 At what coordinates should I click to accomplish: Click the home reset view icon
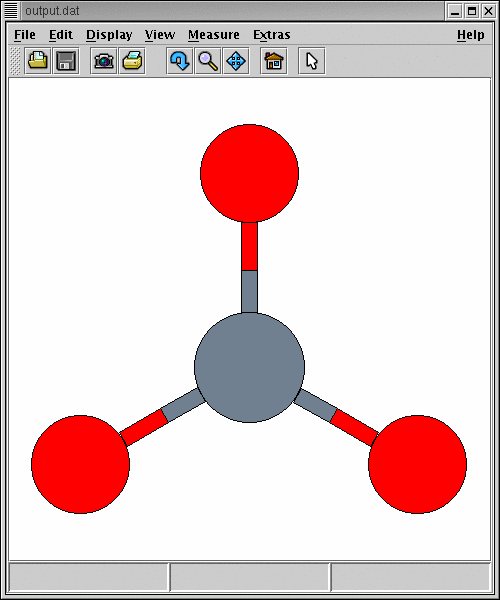(x=274, y=61)
